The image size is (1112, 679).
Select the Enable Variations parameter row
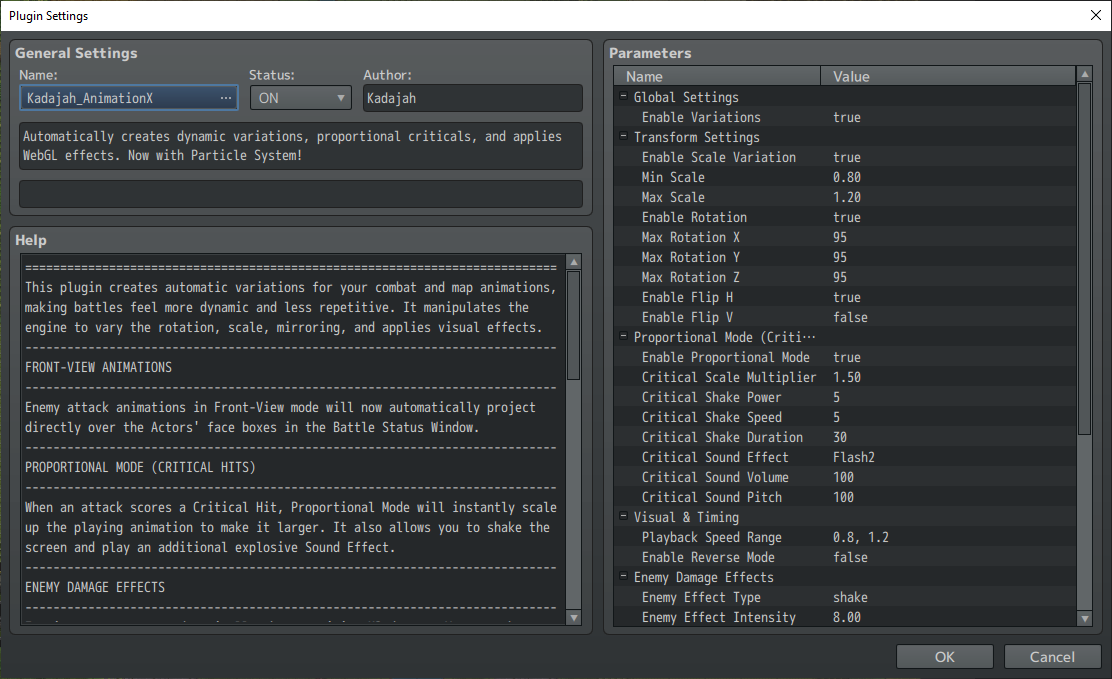(845, 117)
